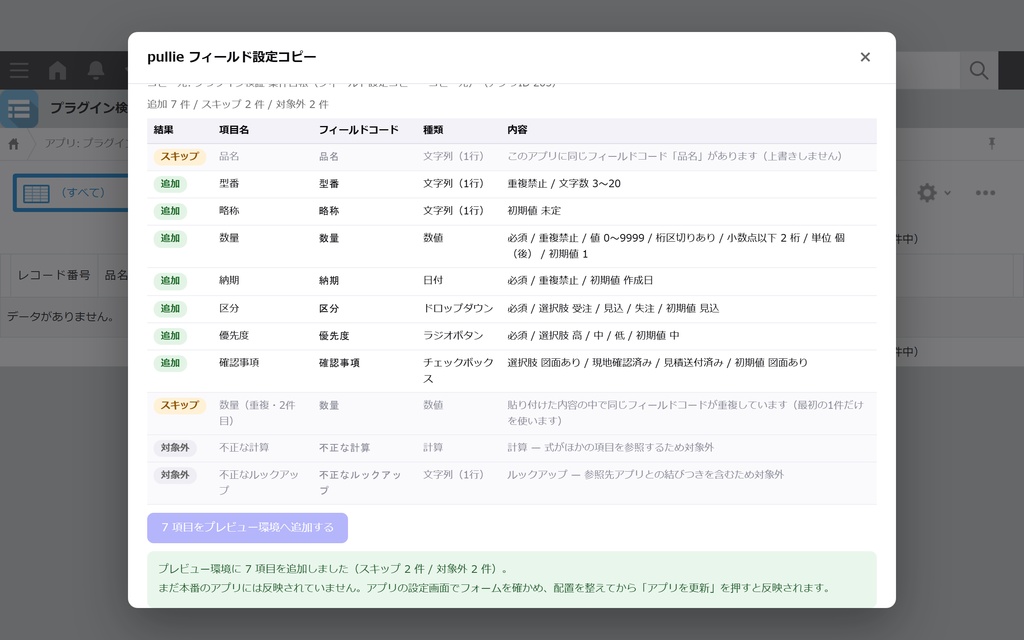Go to the home icon in the header

57,71
